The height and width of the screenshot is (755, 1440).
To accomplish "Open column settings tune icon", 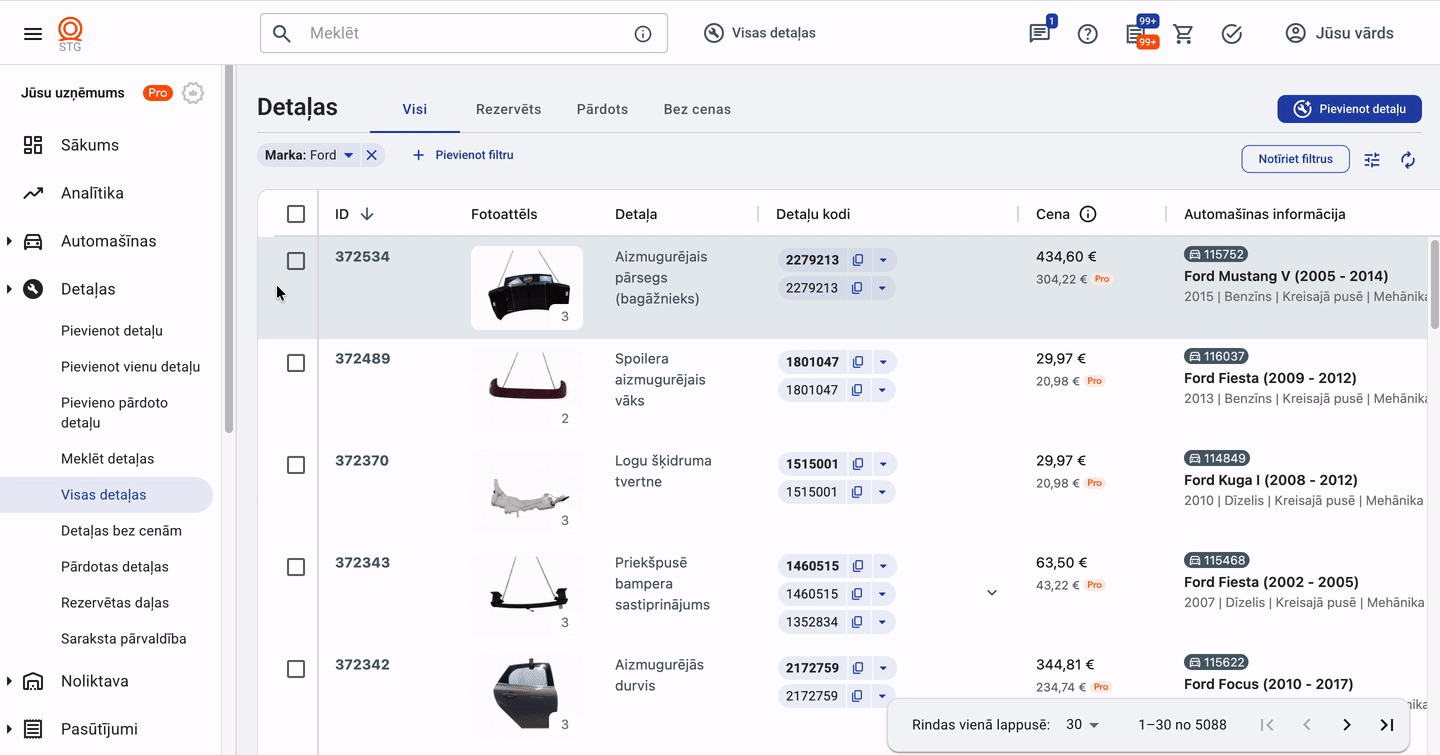I will (x=1372, y=160).
